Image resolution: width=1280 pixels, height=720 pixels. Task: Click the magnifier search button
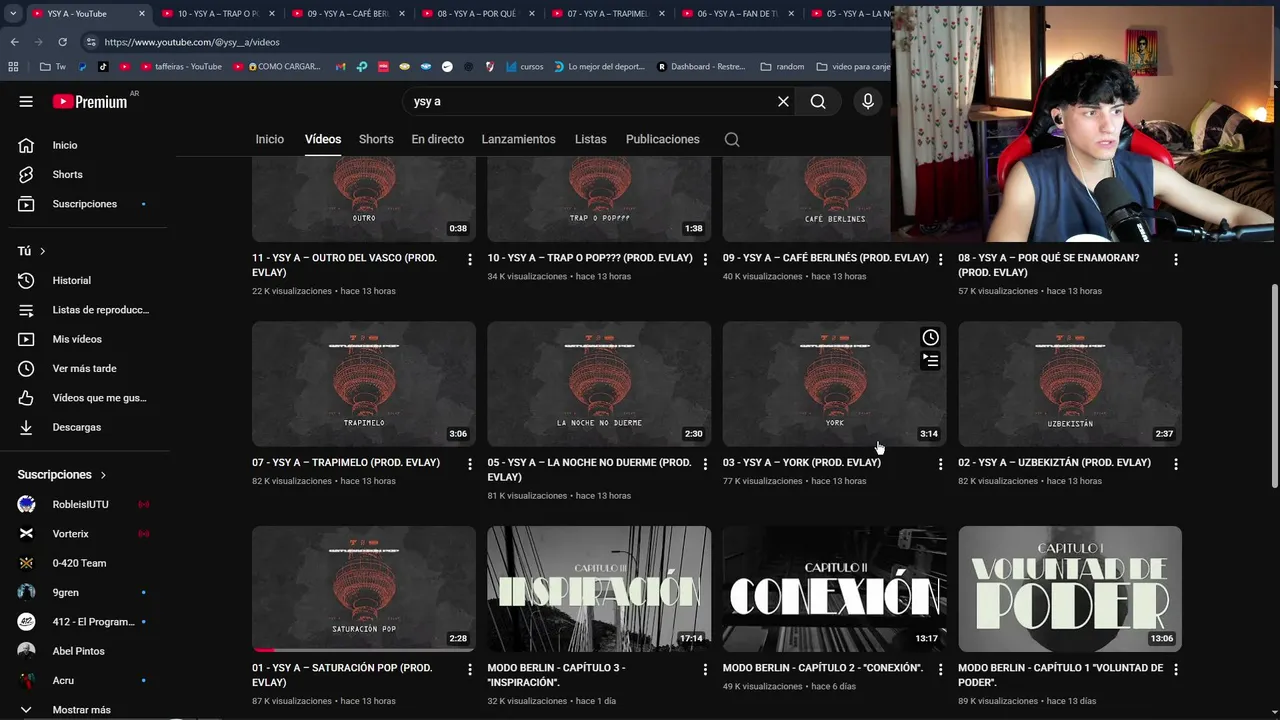[818, 101]
